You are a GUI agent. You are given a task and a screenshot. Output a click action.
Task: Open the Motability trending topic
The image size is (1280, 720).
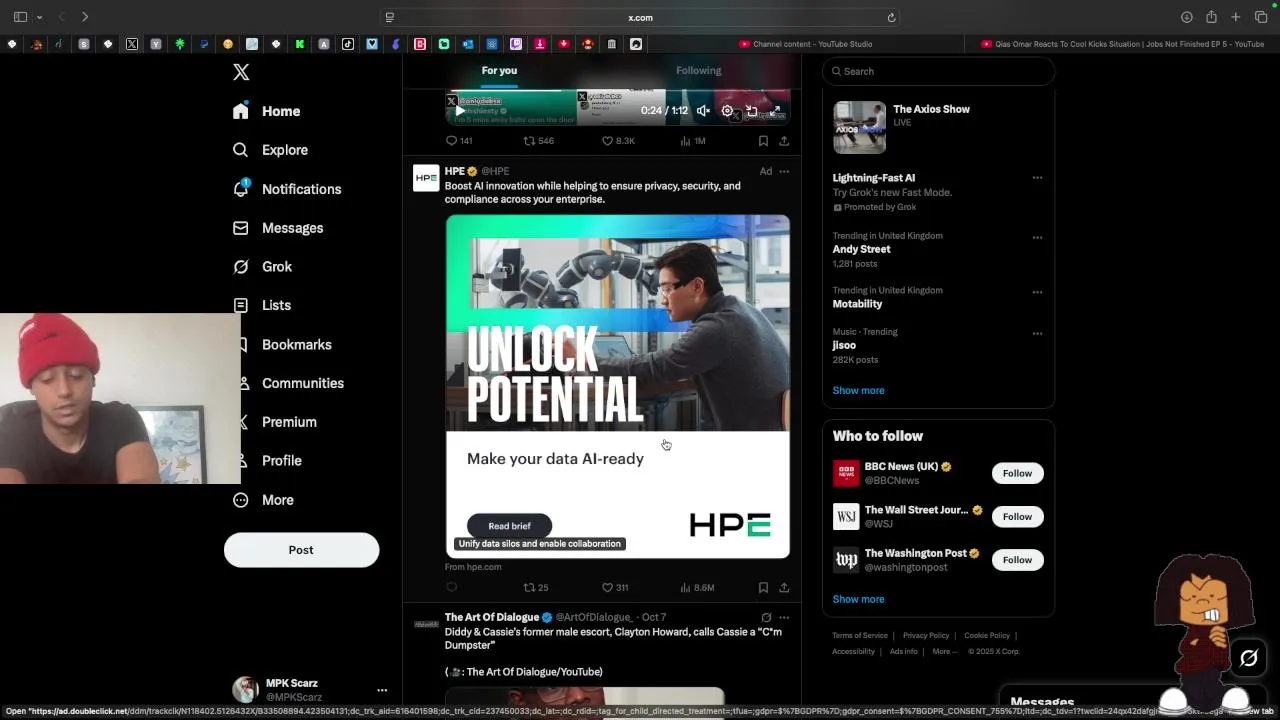coord(857,304)
